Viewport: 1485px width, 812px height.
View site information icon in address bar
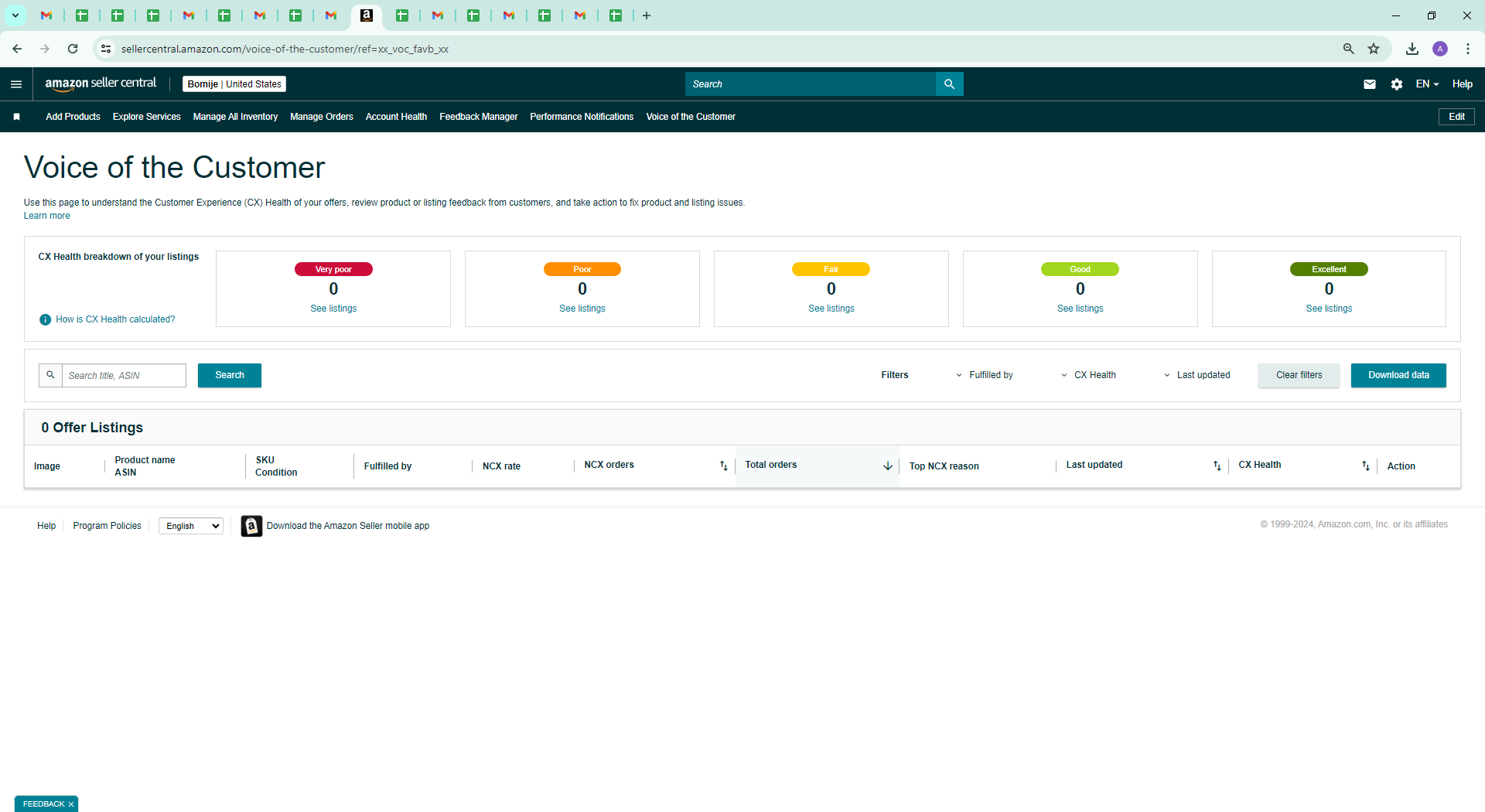click(107, 49)
